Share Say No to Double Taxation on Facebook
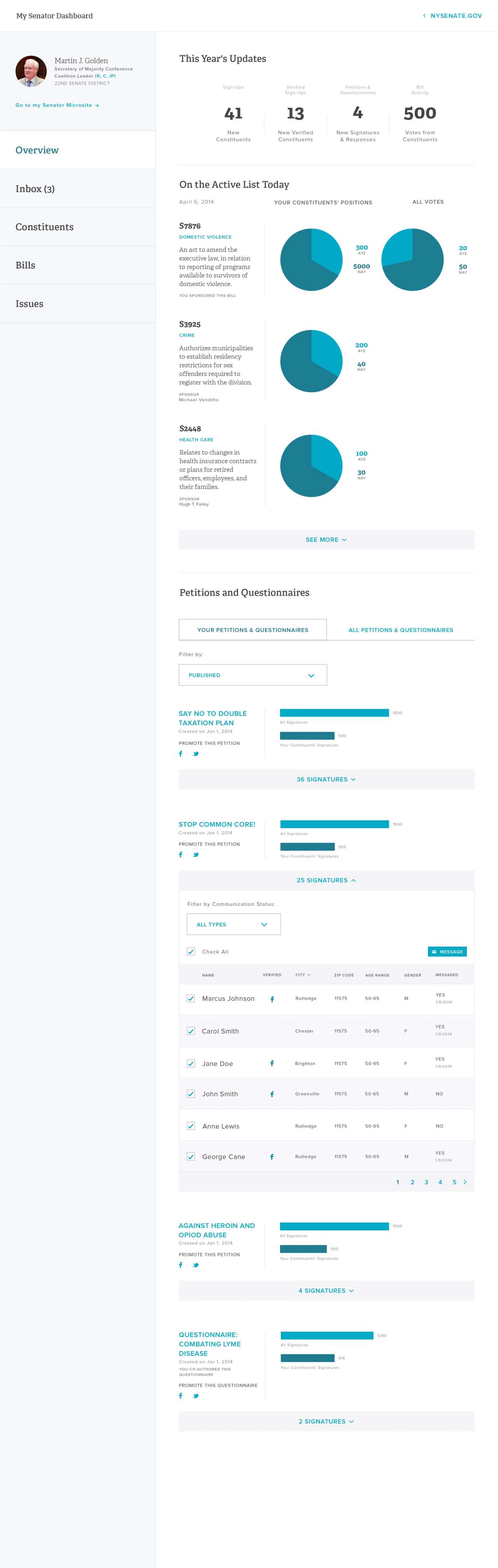 coord(181,754)
